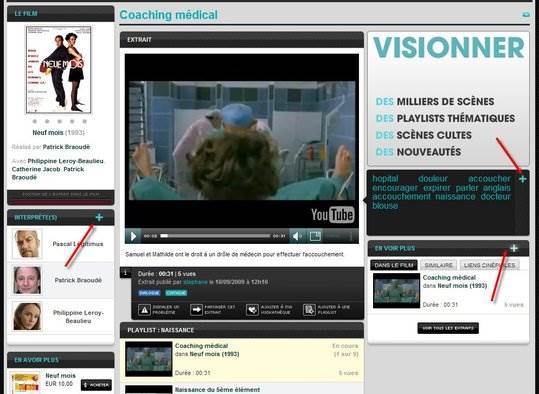Click the report a problem warning icon
539x394 pixels.
[x=144, y=310]
